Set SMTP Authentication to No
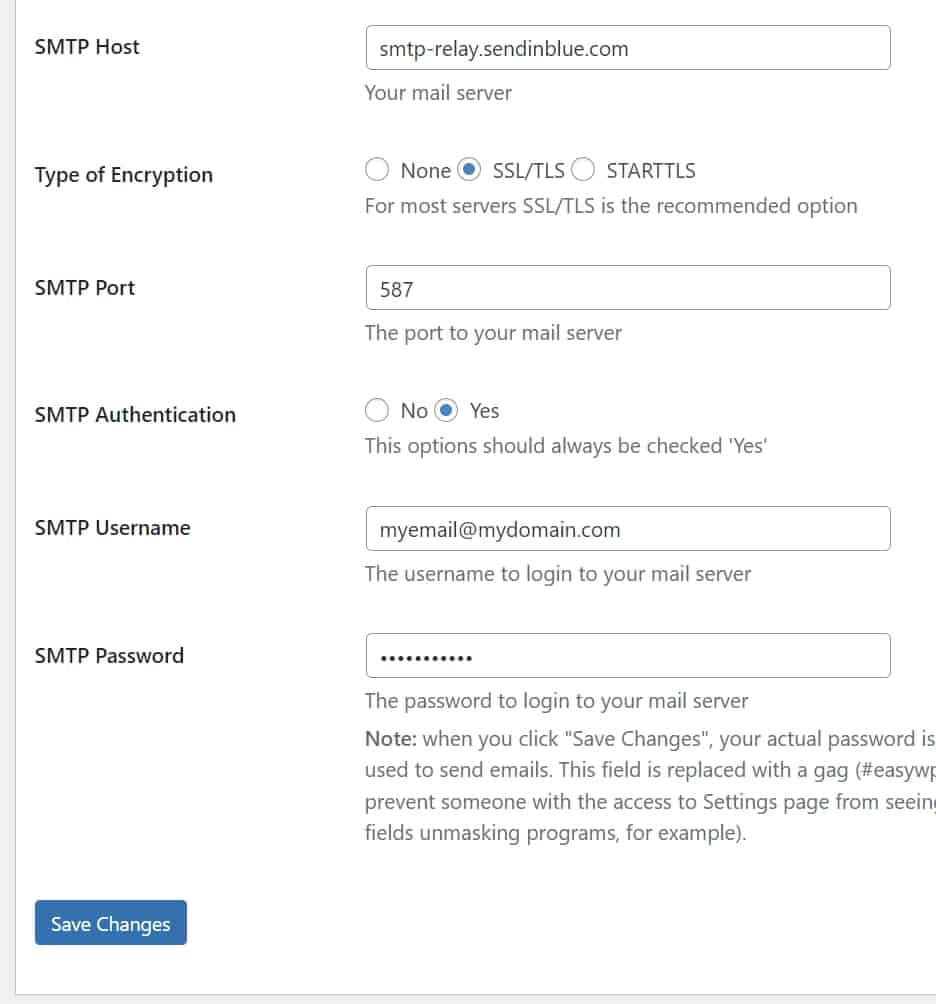Viewport: 936px width, 1004px height. (377, 410)
